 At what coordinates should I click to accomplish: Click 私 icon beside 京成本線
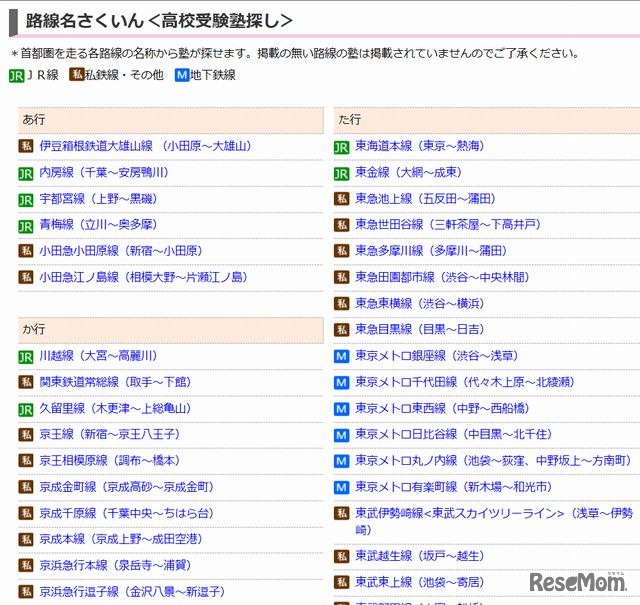(x=26, y=539)
